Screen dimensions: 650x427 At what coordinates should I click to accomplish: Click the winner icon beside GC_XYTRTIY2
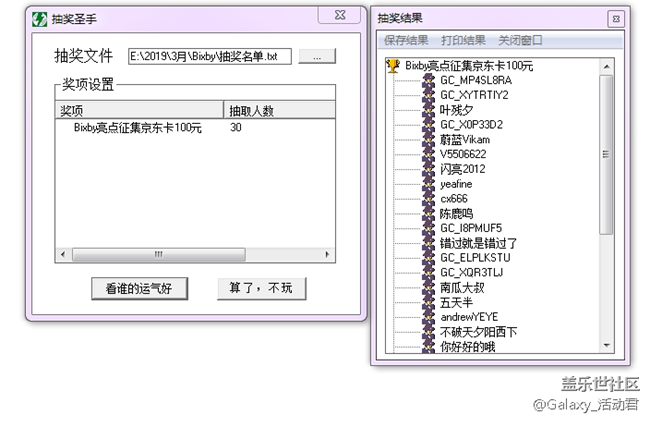428,95
